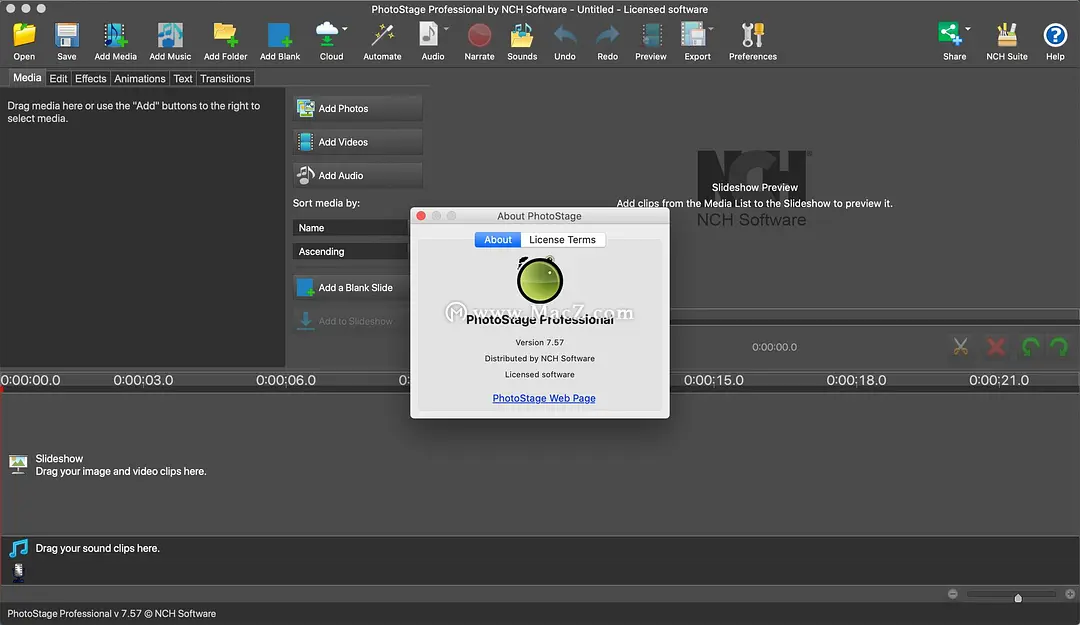Viewport: 1080px width, 625px height.
Task: Click the Add a Blank Slide button
Action: coord(351,287)
